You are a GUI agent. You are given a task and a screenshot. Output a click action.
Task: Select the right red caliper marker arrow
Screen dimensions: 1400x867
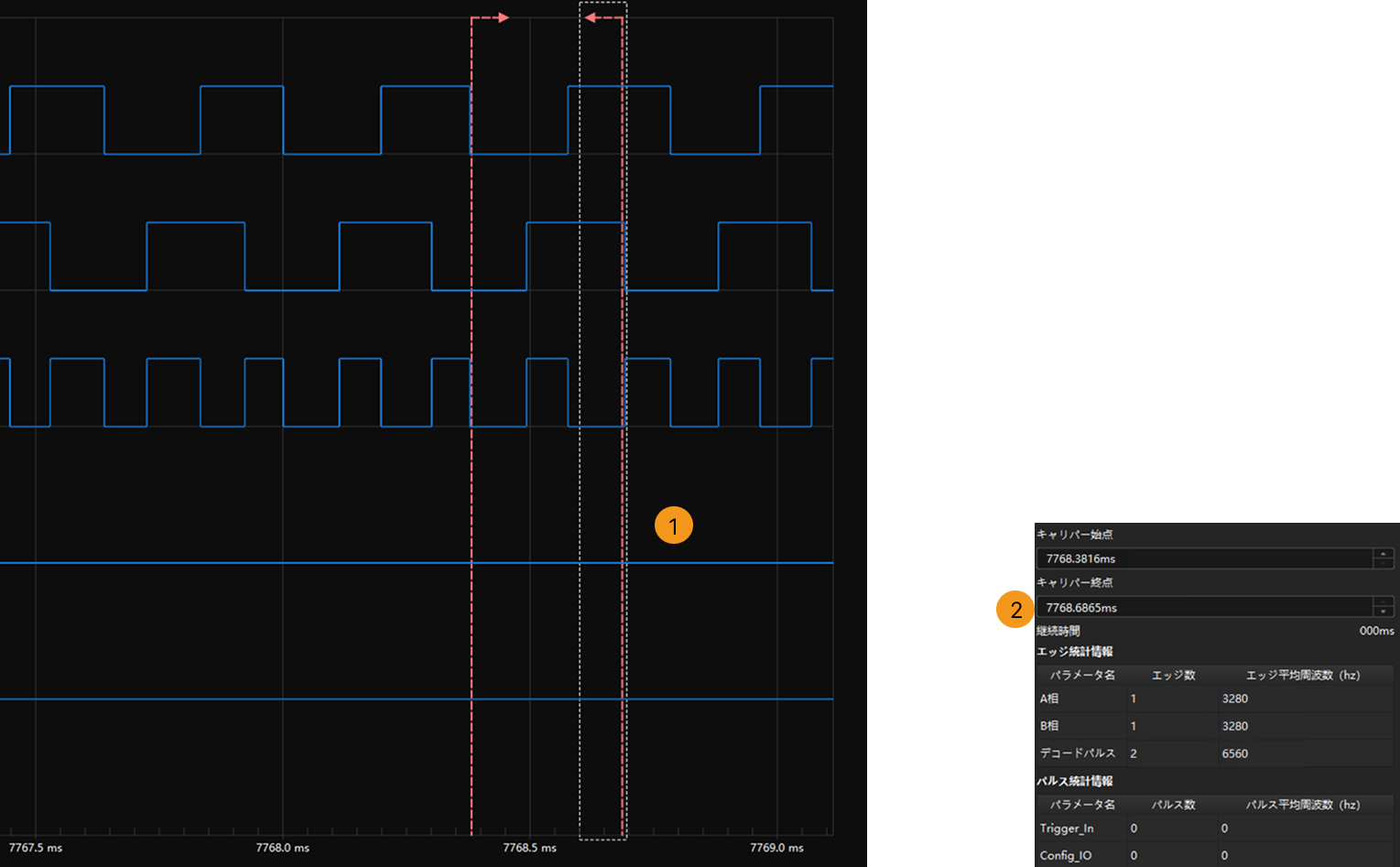603,17
